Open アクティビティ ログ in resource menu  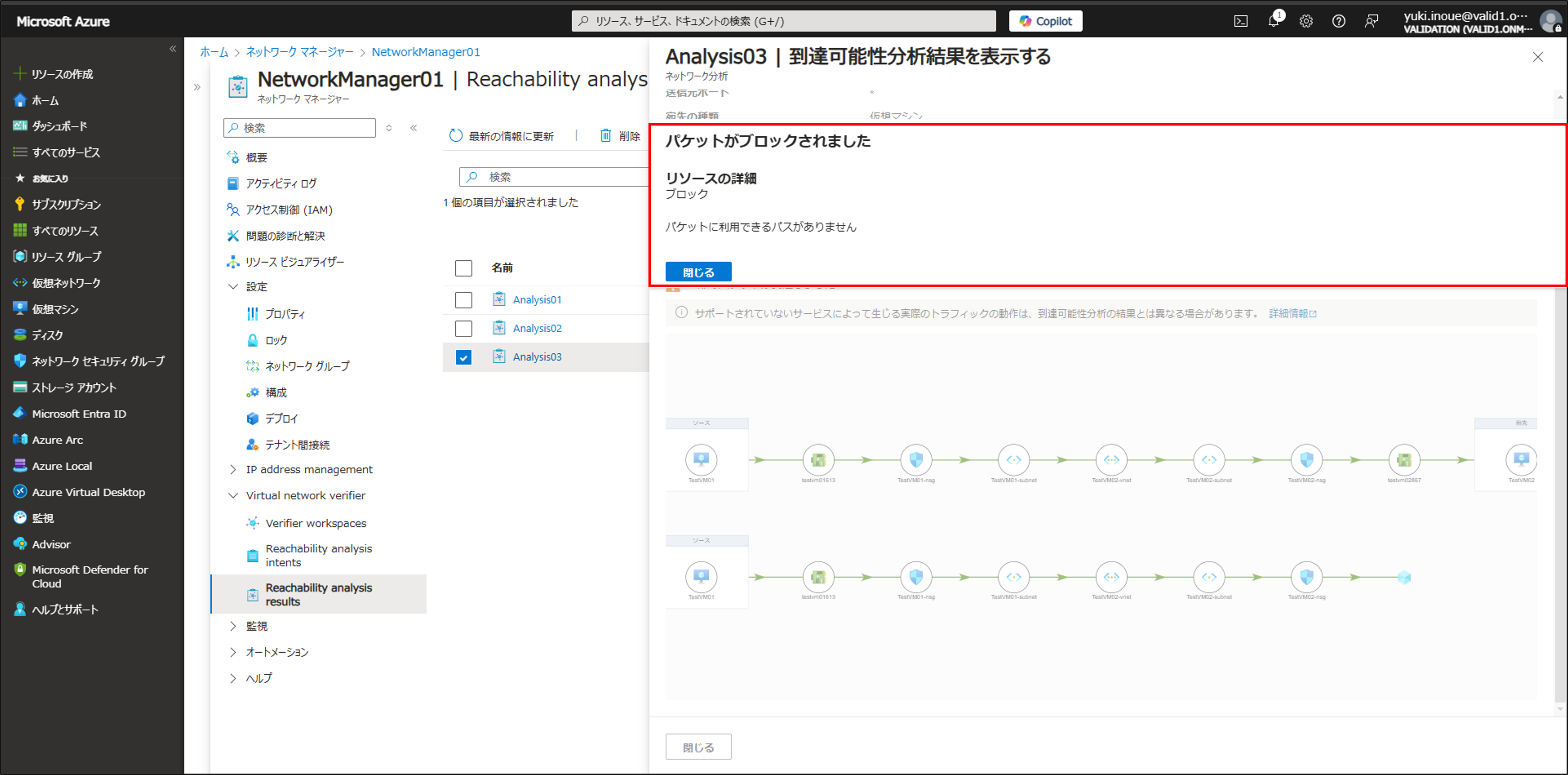click(271, 183)
